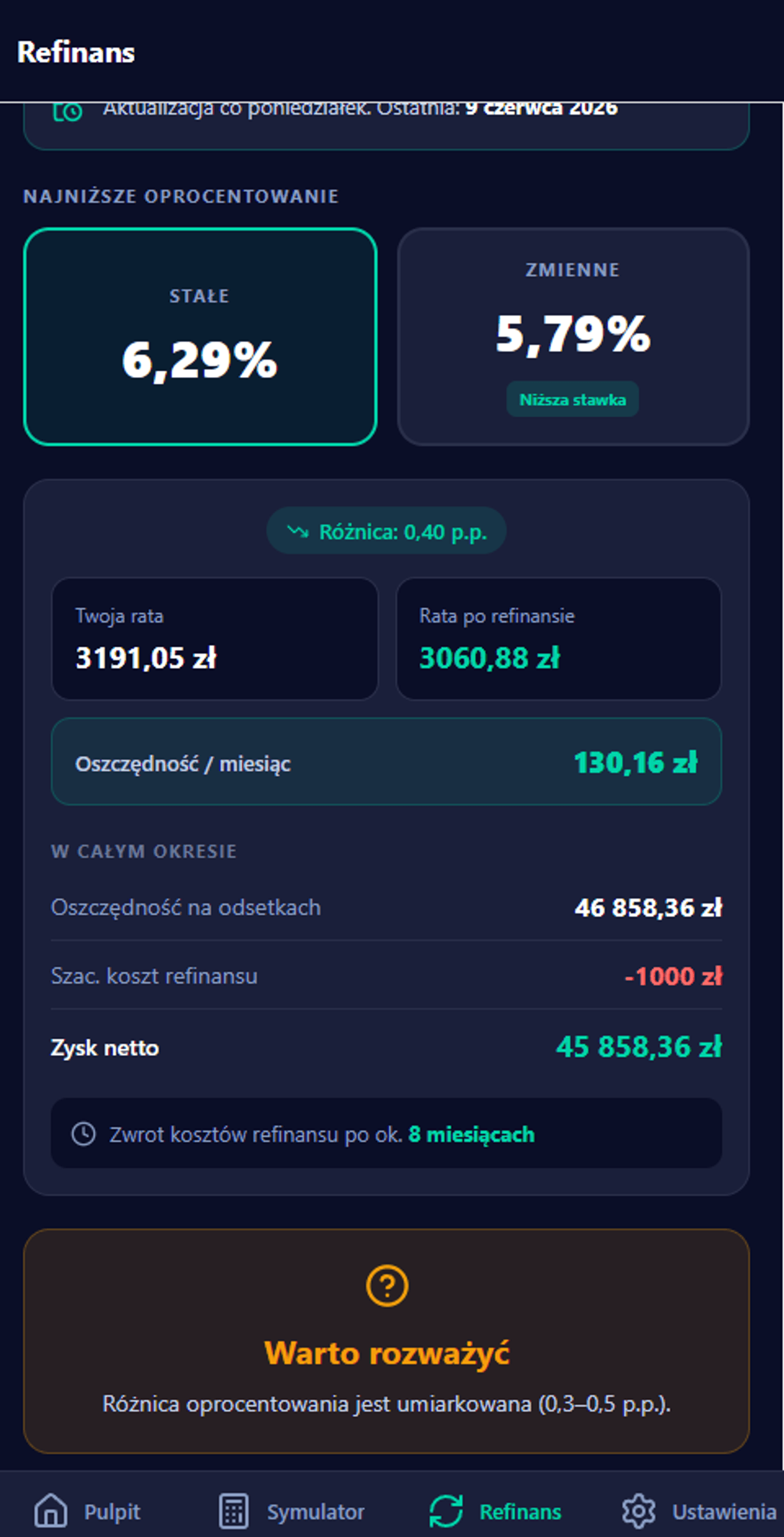Click the Warto rozważyć heading

point(387,1353)
